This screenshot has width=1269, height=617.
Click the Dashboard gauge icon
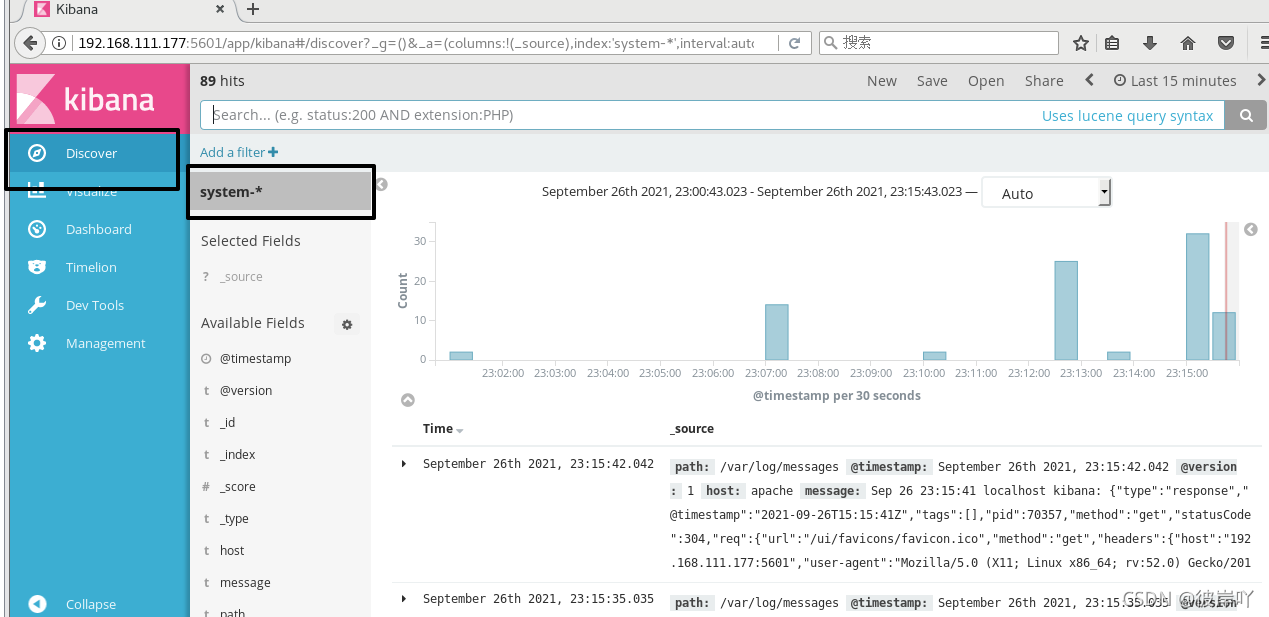[x=37, y=229]
